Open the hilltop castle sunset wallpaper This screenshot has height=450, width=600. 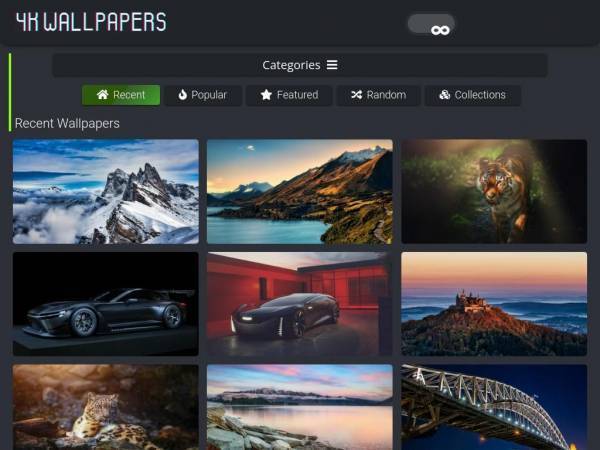tap(494, 304)
